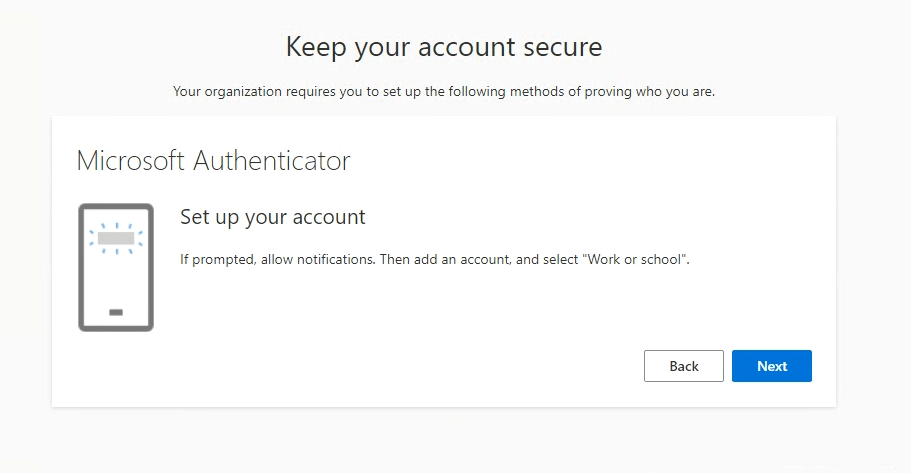Click the blue Next button
The width and height of the screenshot is (911, 473).
coord(771,366)
